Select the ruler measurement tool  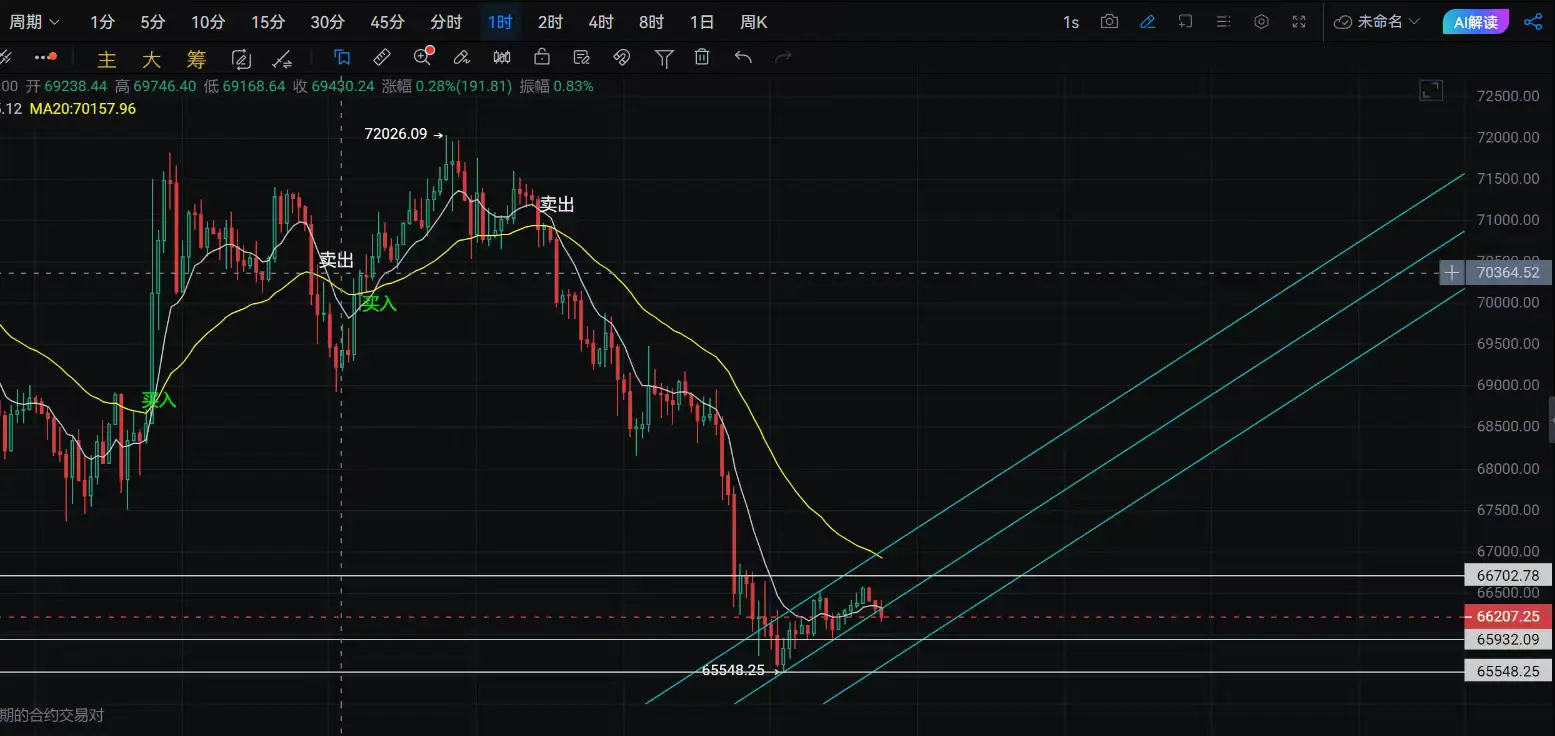[x=381, y=58]
